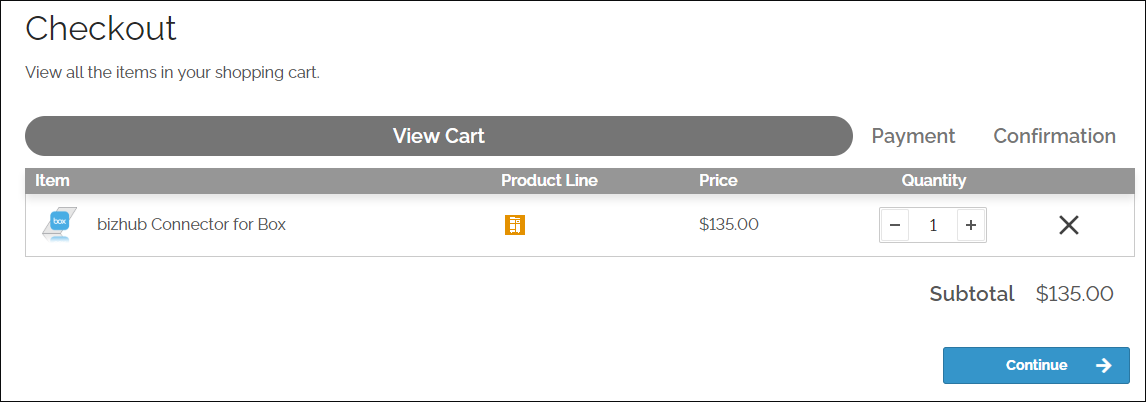Screen dimensions: 1146x402
Task: Click the Checkout page heading
Action: click(x=101, y=28)
